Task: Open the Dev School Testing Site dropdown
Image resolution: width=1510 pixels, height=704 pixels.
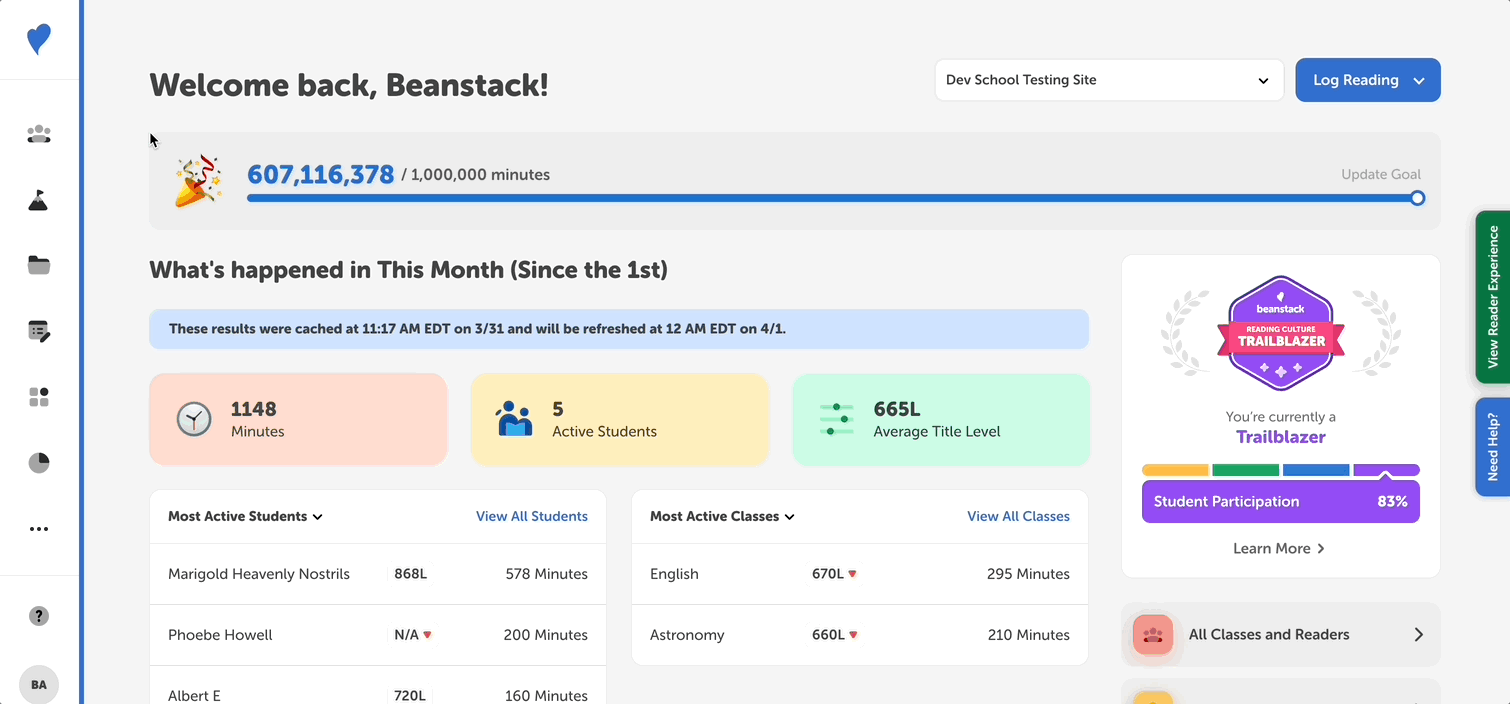Action: click(x=1108, y=79)
